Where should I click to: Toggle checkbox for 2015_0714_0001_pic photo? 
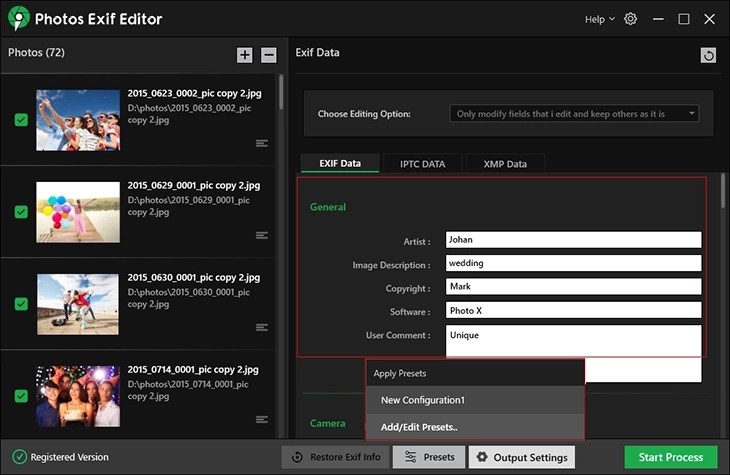click(x=21, y=396)
